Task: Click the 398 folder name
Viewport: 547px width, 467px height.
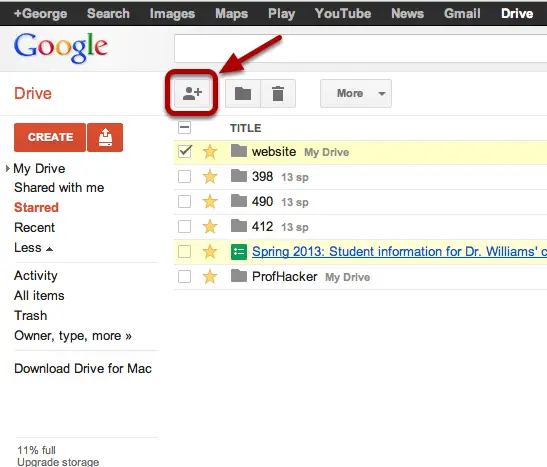Action: point(263,176)
